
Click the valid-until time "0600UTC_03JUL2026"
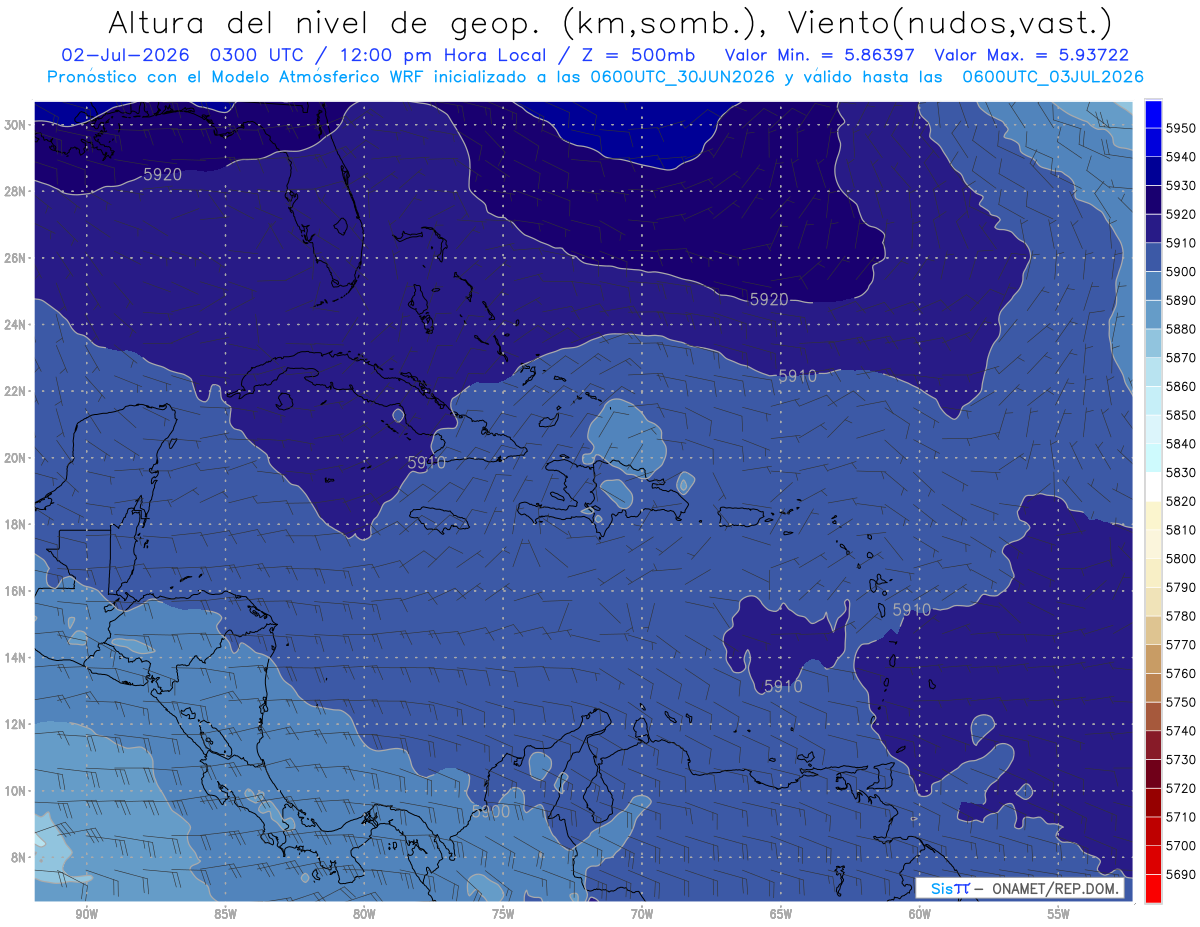pos(1053,77)
